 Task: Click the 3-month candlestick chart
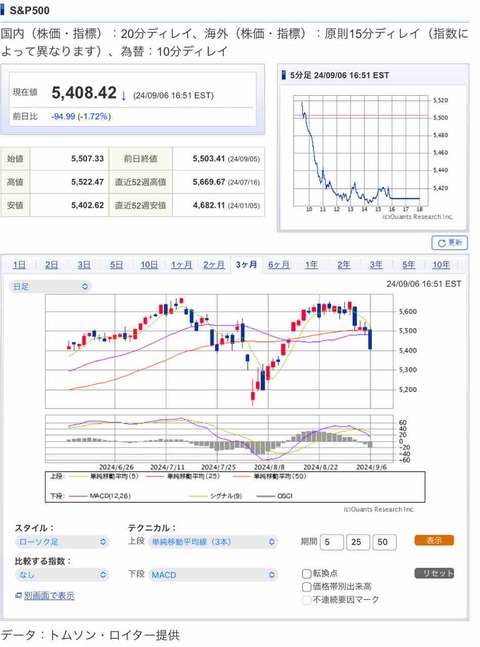point(219,351)
